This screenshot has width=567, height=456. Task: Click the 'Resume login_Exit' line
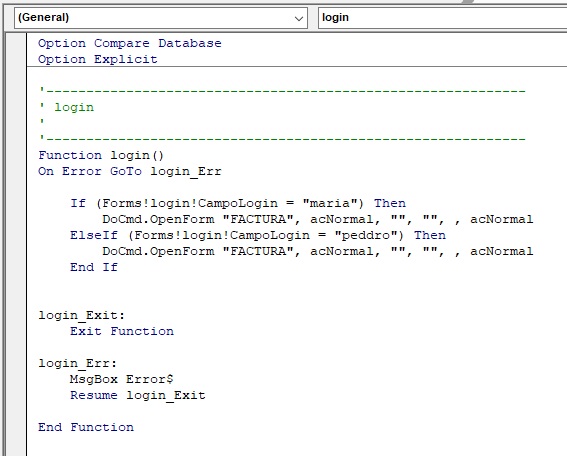point(138,395)
